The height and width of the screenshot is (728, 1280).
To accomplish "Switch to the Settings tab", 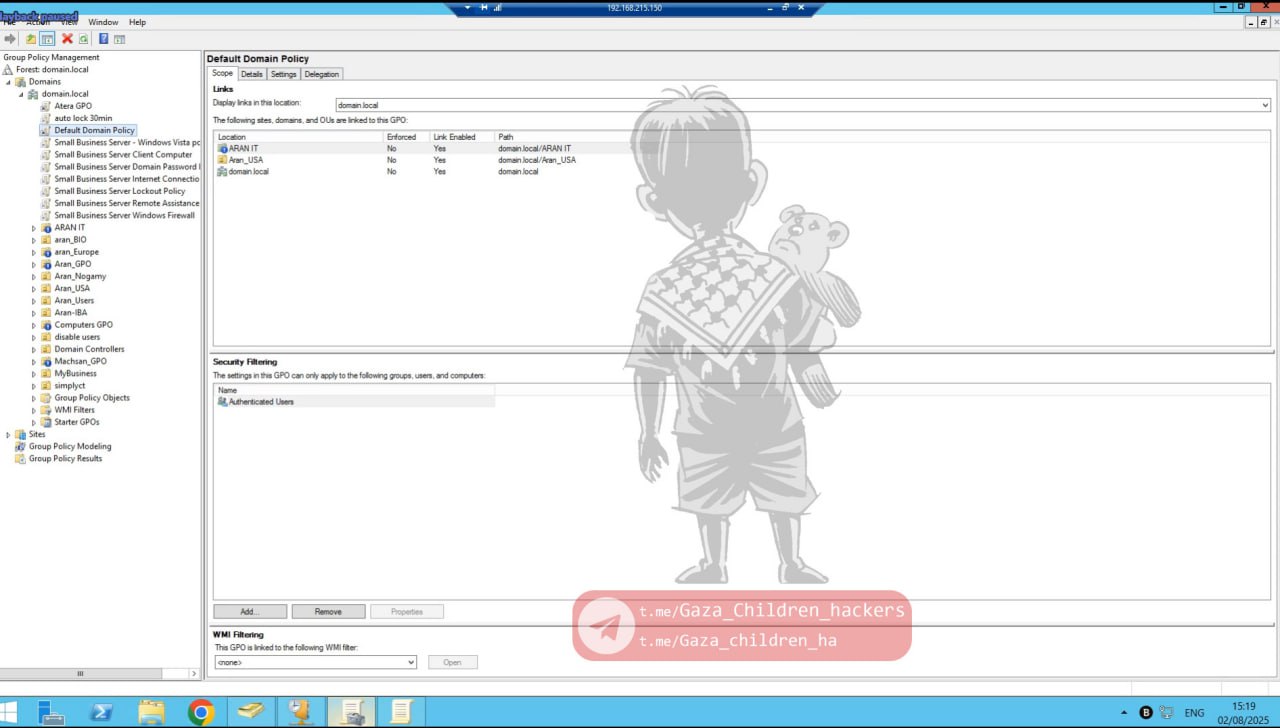I will pyautogui.click(x=283, y=74).
